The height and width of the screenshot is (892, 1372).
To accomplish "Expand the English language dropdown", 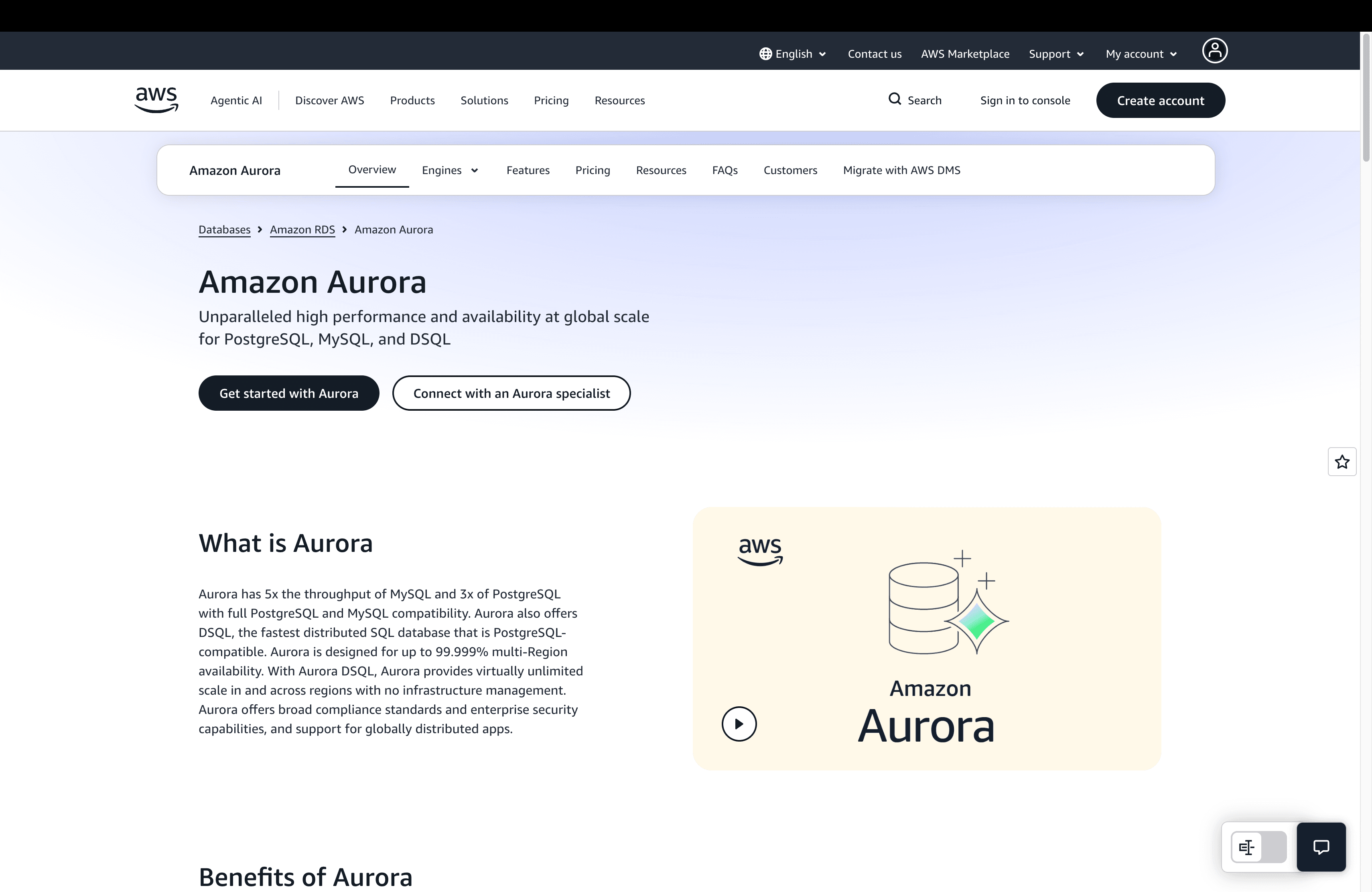I will point(793,54).
